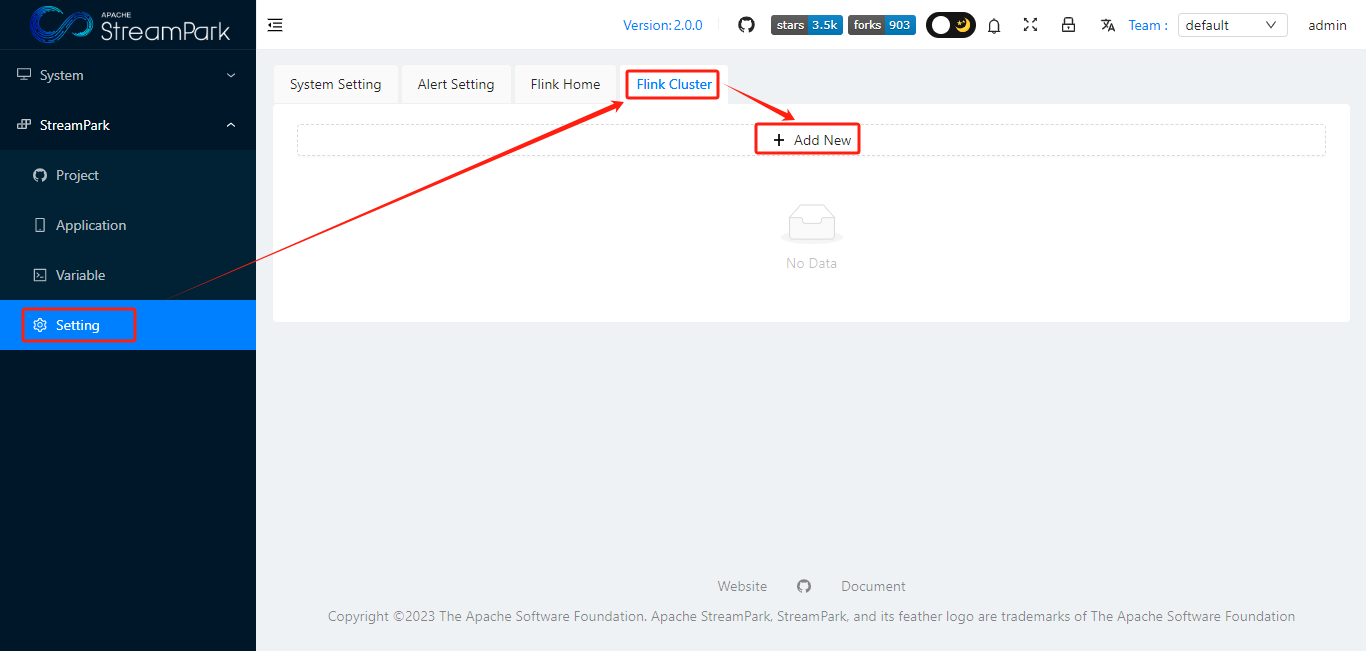Toggle dark mode with the theme switch
Image resolution: width=1366 pixels, height=651 pixels.
950,24
